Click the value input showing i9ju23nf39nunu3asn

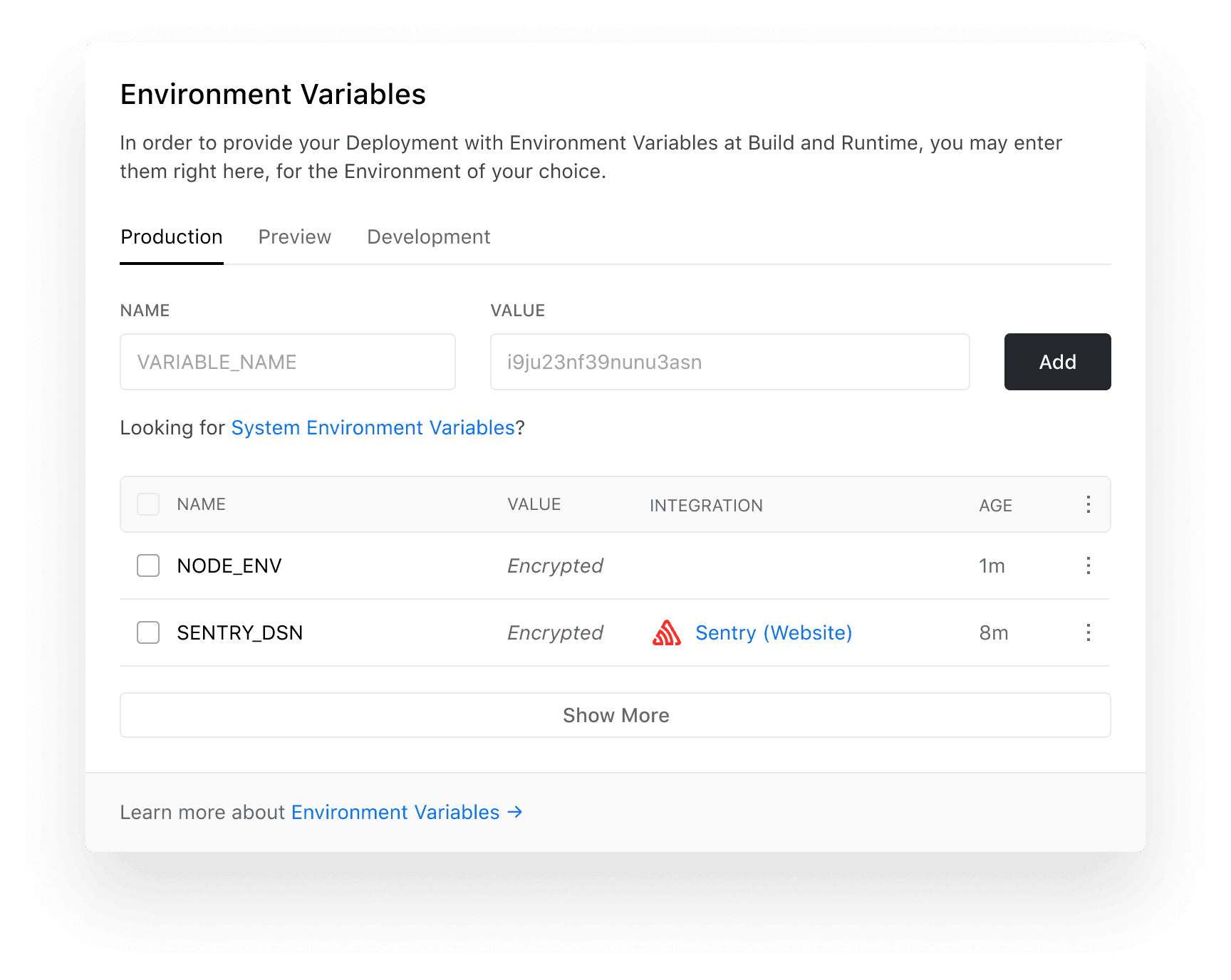729,362
